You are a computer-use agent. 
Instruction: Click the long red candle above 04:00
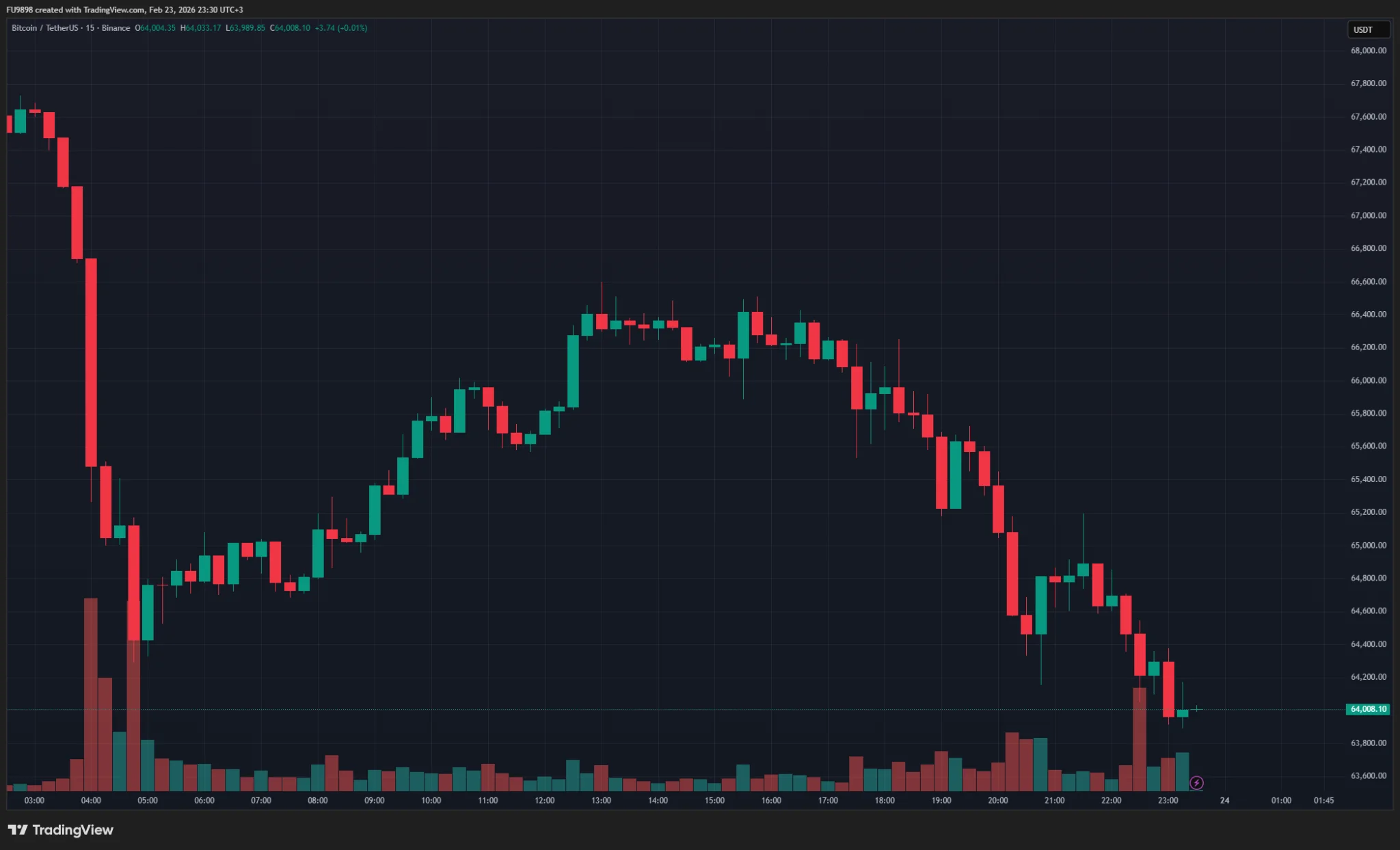[91, 362]
